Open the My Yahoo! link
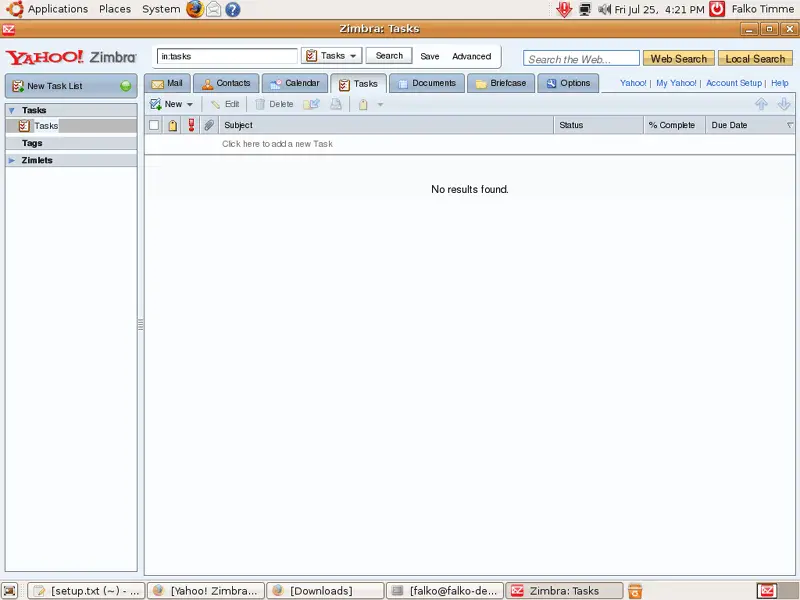 (676, 83)
